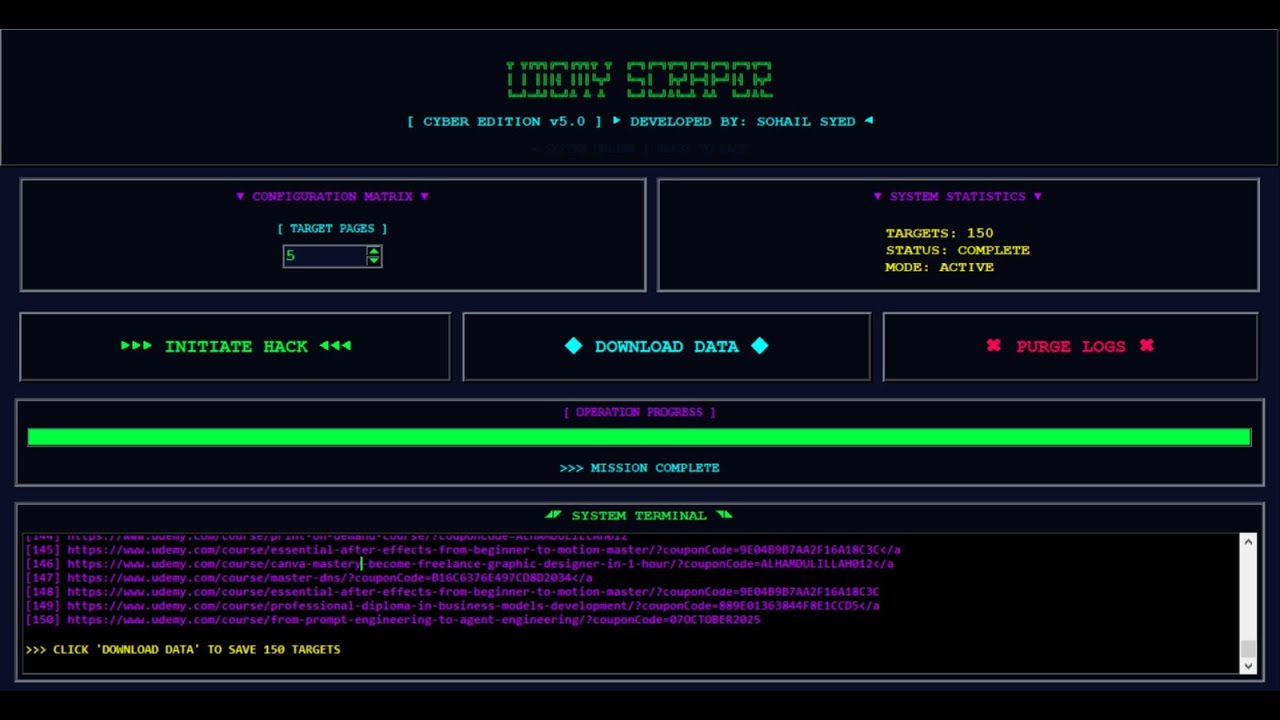Screen dimensions: 1280x720
Task: Click the 'TARGETS: 150' statistic
Action: coord(939,233)
